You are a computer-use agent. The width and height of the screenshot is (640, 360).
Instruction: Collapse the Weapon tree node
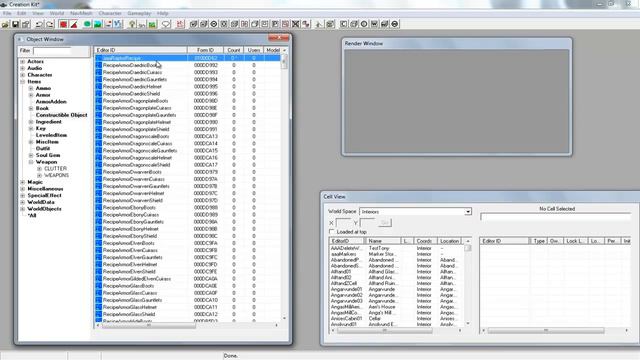(31, 162)
